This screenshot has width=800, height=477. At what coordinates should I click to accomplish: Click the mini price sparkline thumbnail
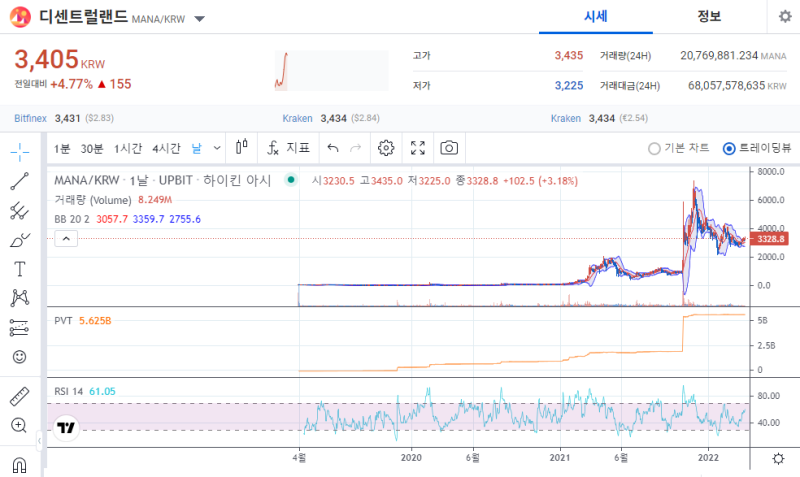click(x=332, y=70)
